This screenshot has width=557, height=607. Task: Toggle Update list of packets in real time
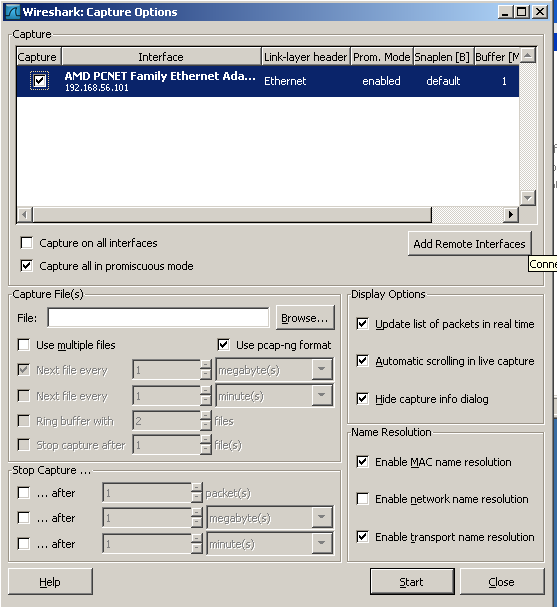[x=362, y=324]
